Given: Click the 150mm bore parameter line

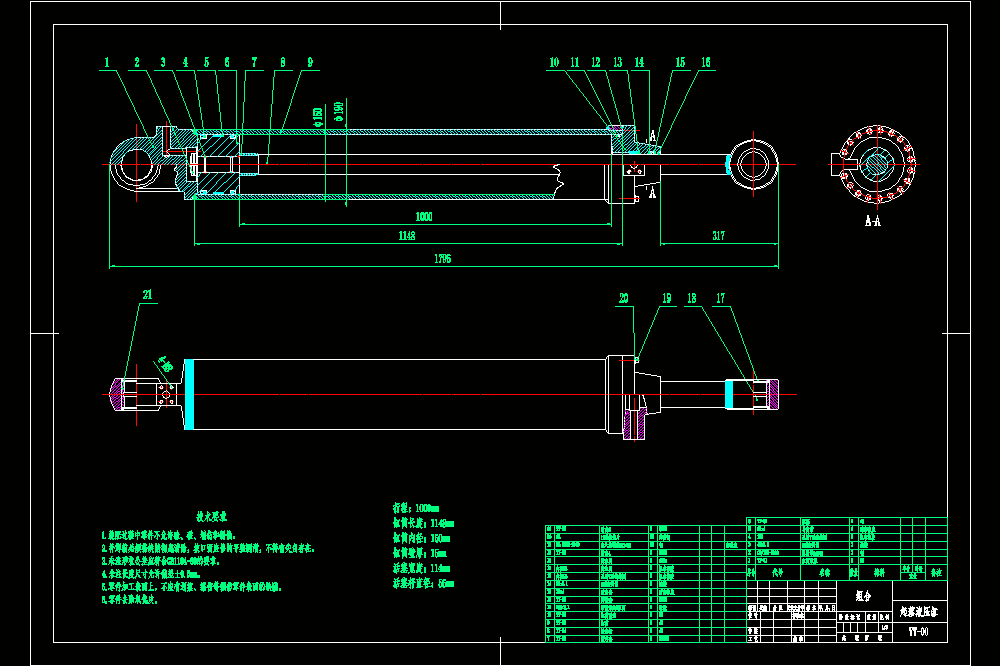Looking at the screenshot, I should pyautogui.click(x=422, y=538).
